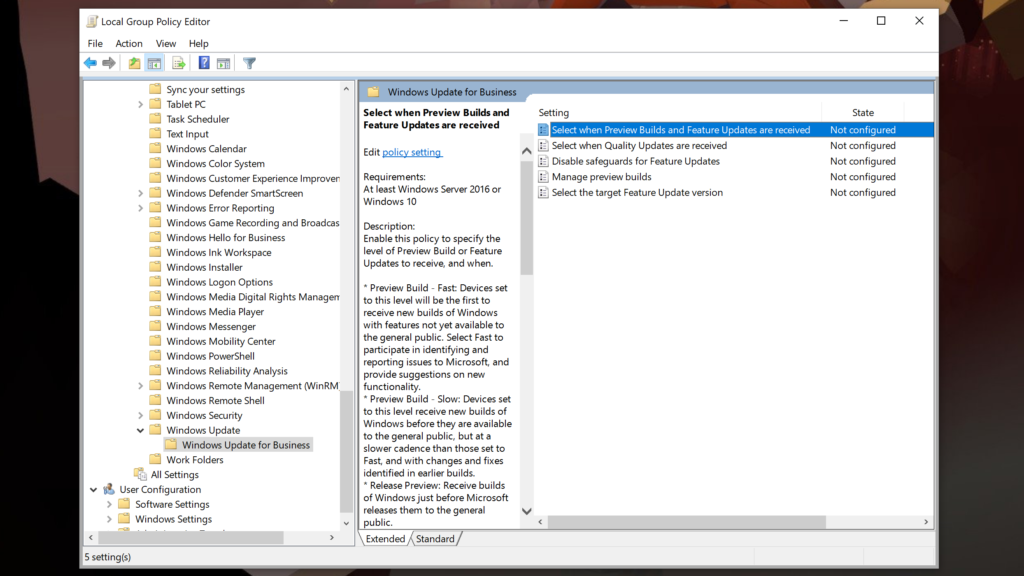
Task: Click the Windows Messenger folder icon
Action: click(x=155, y=327)
